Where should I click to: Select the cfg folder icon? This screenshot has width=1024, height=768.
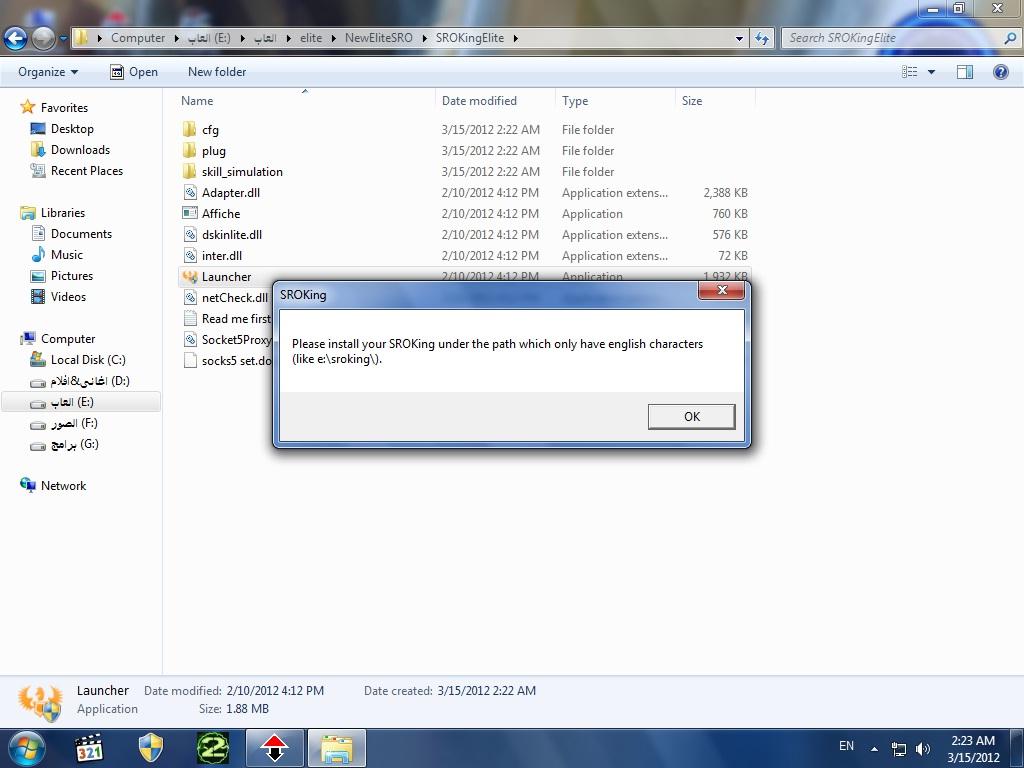pos(189,129)
